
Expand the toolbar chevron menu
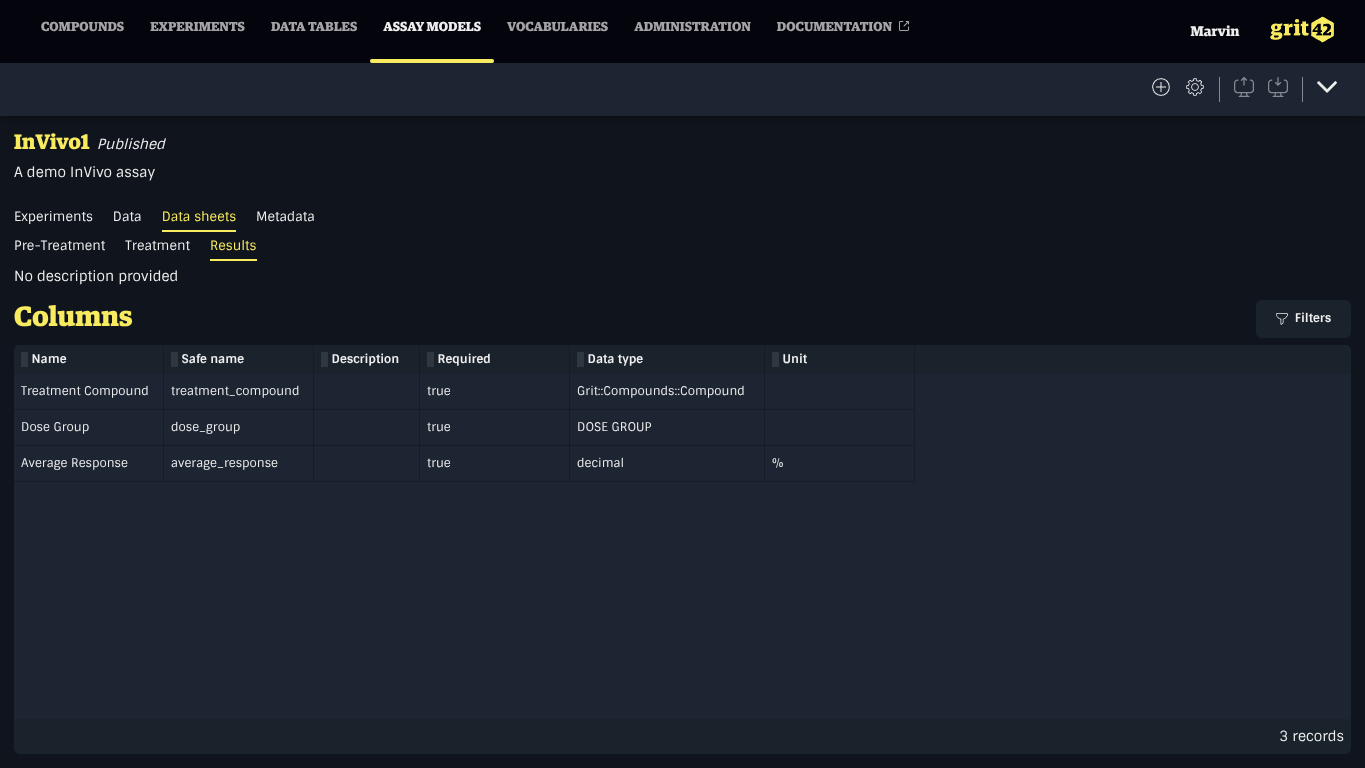tap(1327, 87)
